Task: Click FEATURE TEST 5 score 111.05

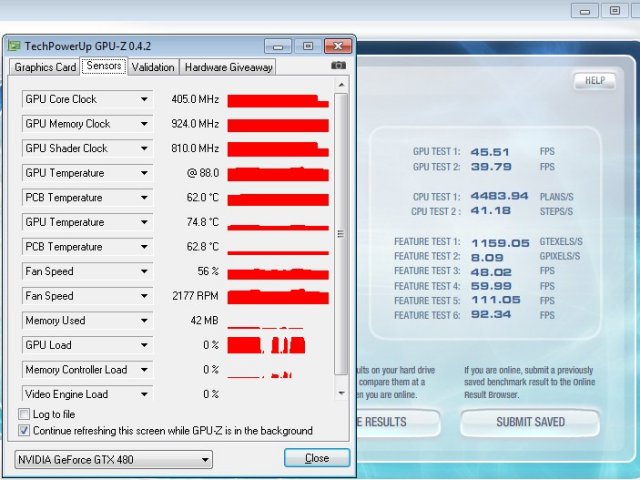Action: (x=496, y=300)
